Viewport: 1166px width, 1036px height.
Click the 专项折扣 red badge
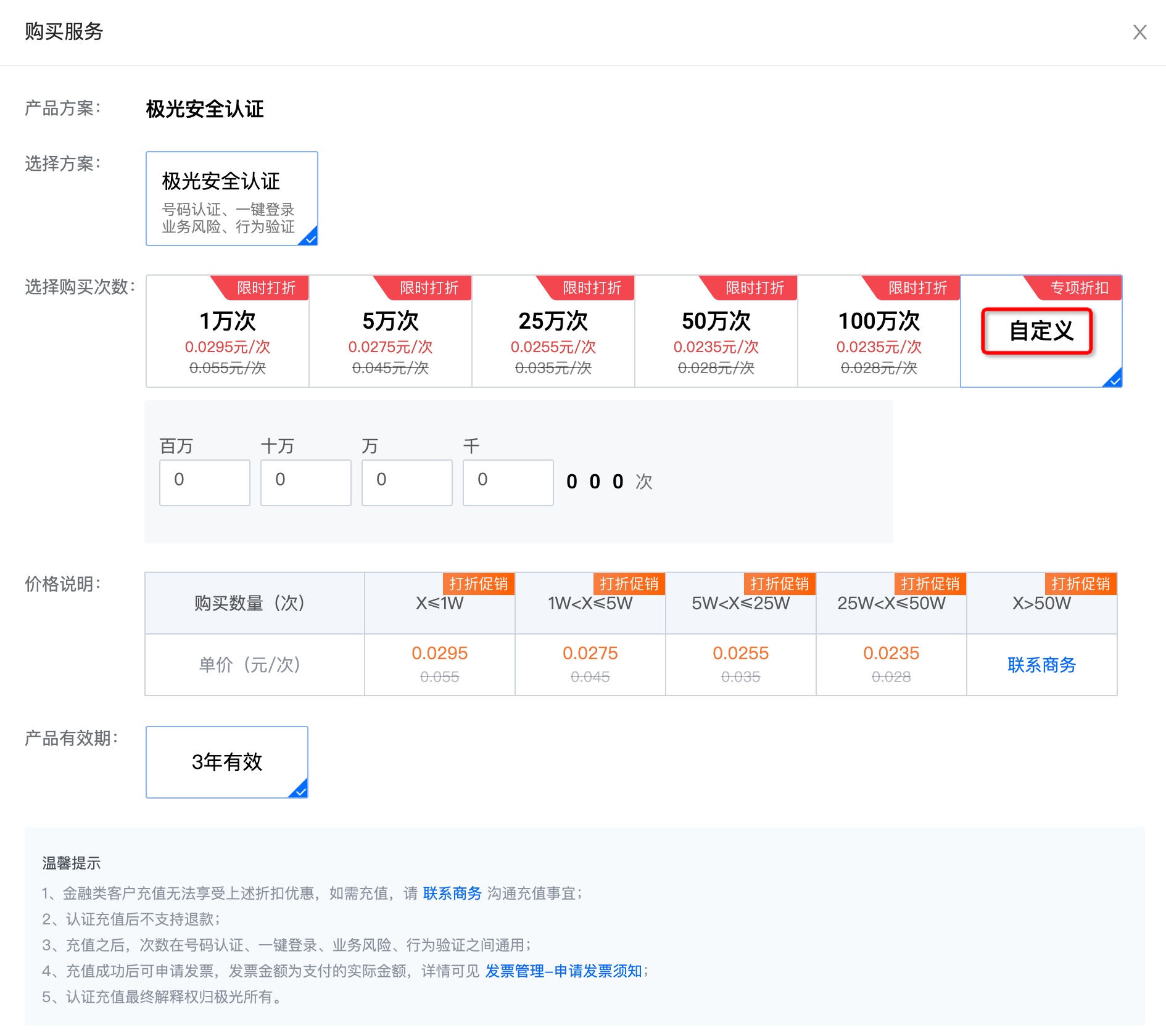pos(1073,287)
